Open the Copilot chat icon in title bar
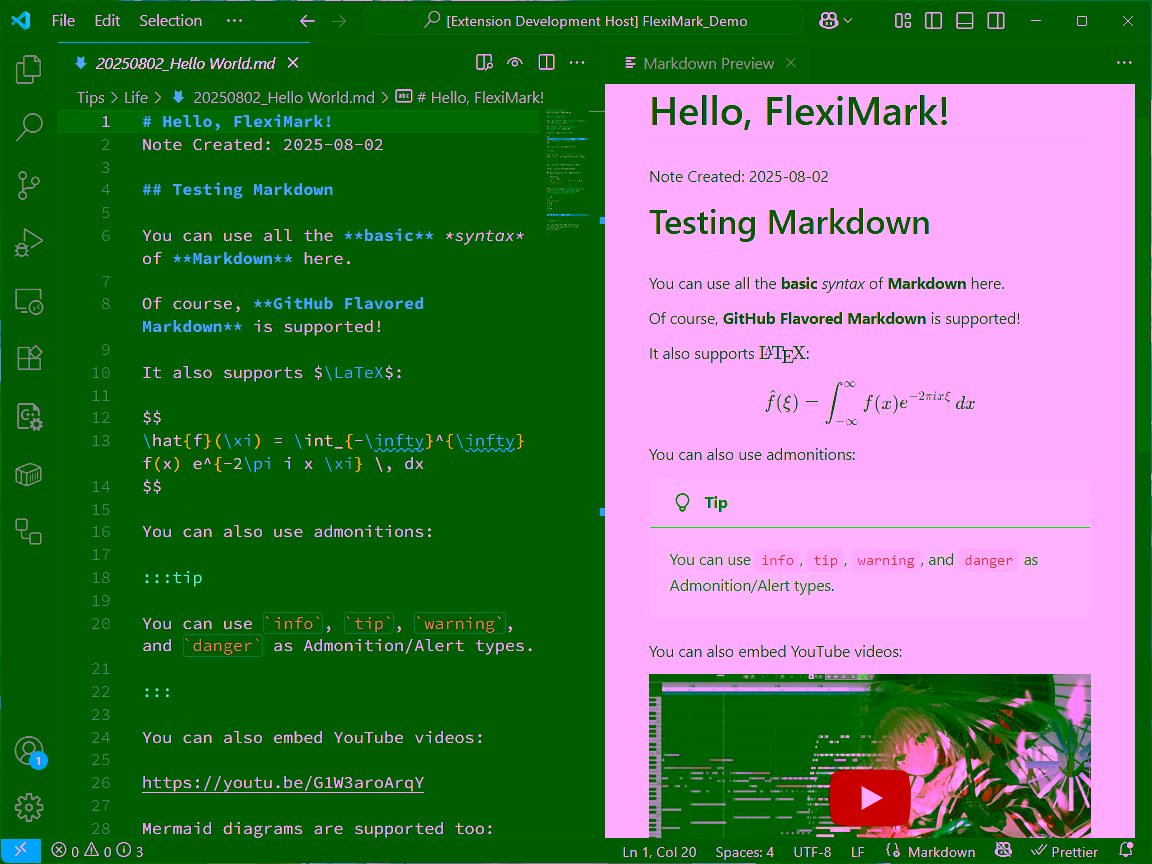Screen dimensions: 1152x864 [828, 21]
